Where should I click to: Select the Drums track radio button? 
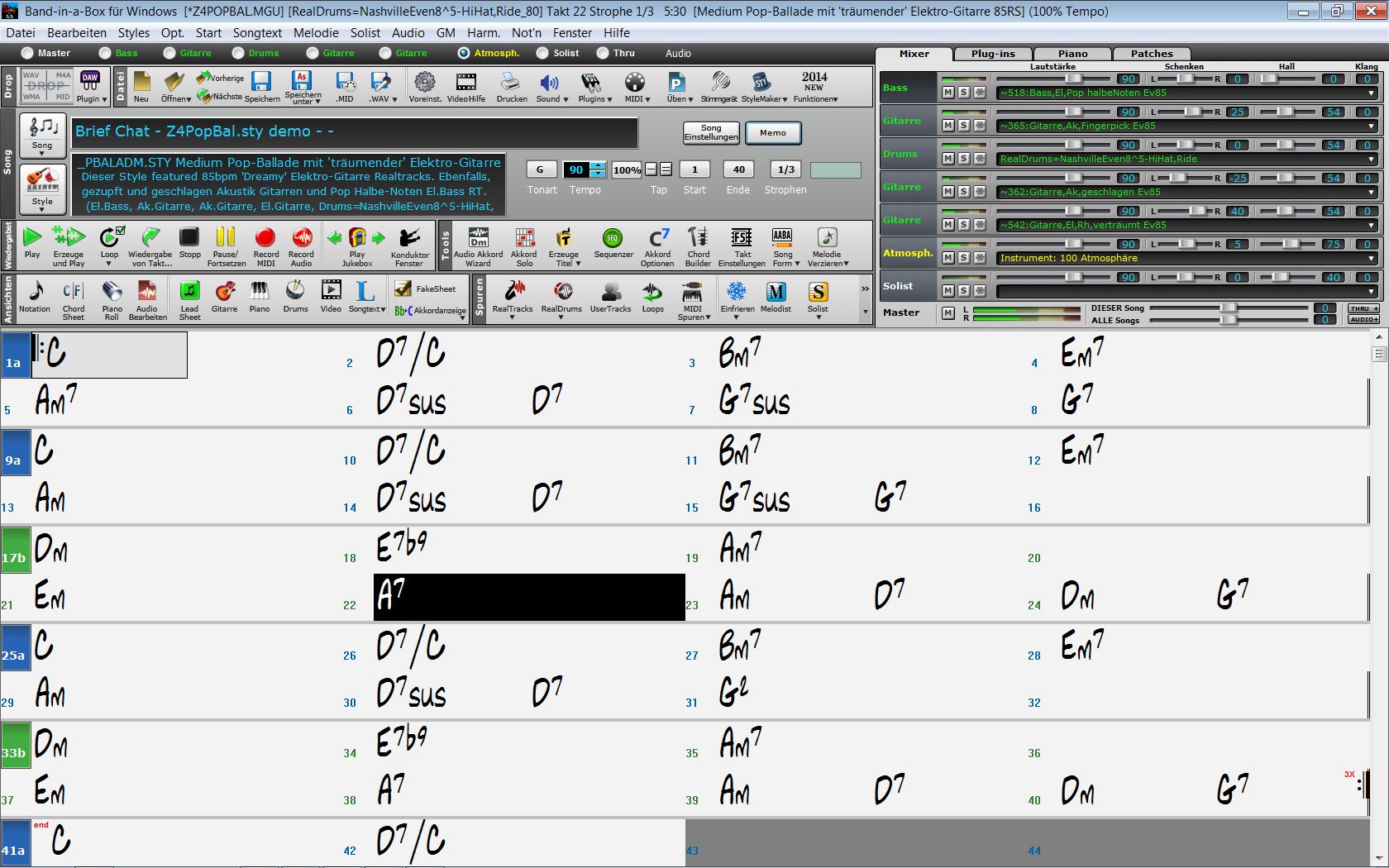point(238,53)
